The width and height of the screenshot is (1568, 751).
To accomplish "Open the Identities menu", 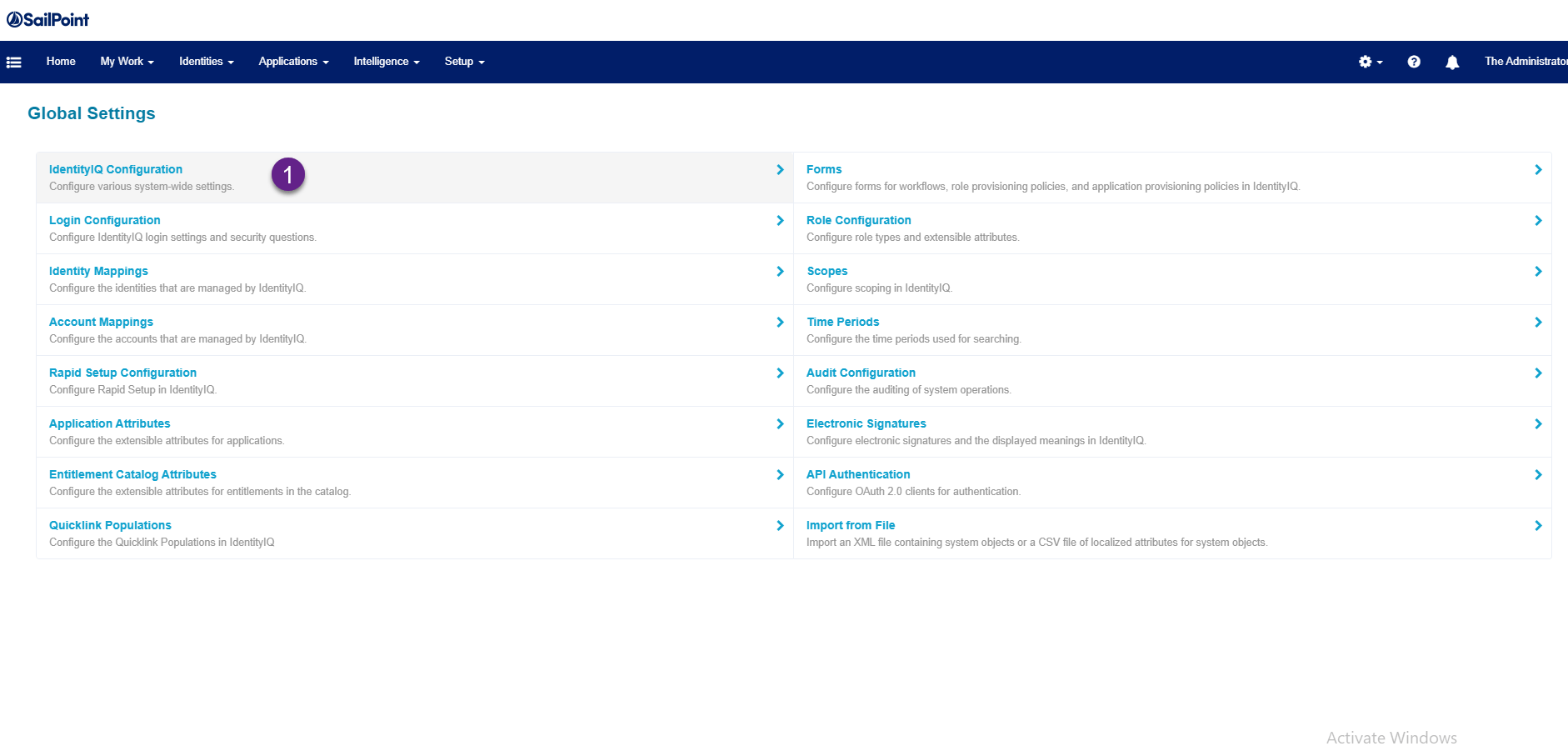I will (x=206, y=62).
